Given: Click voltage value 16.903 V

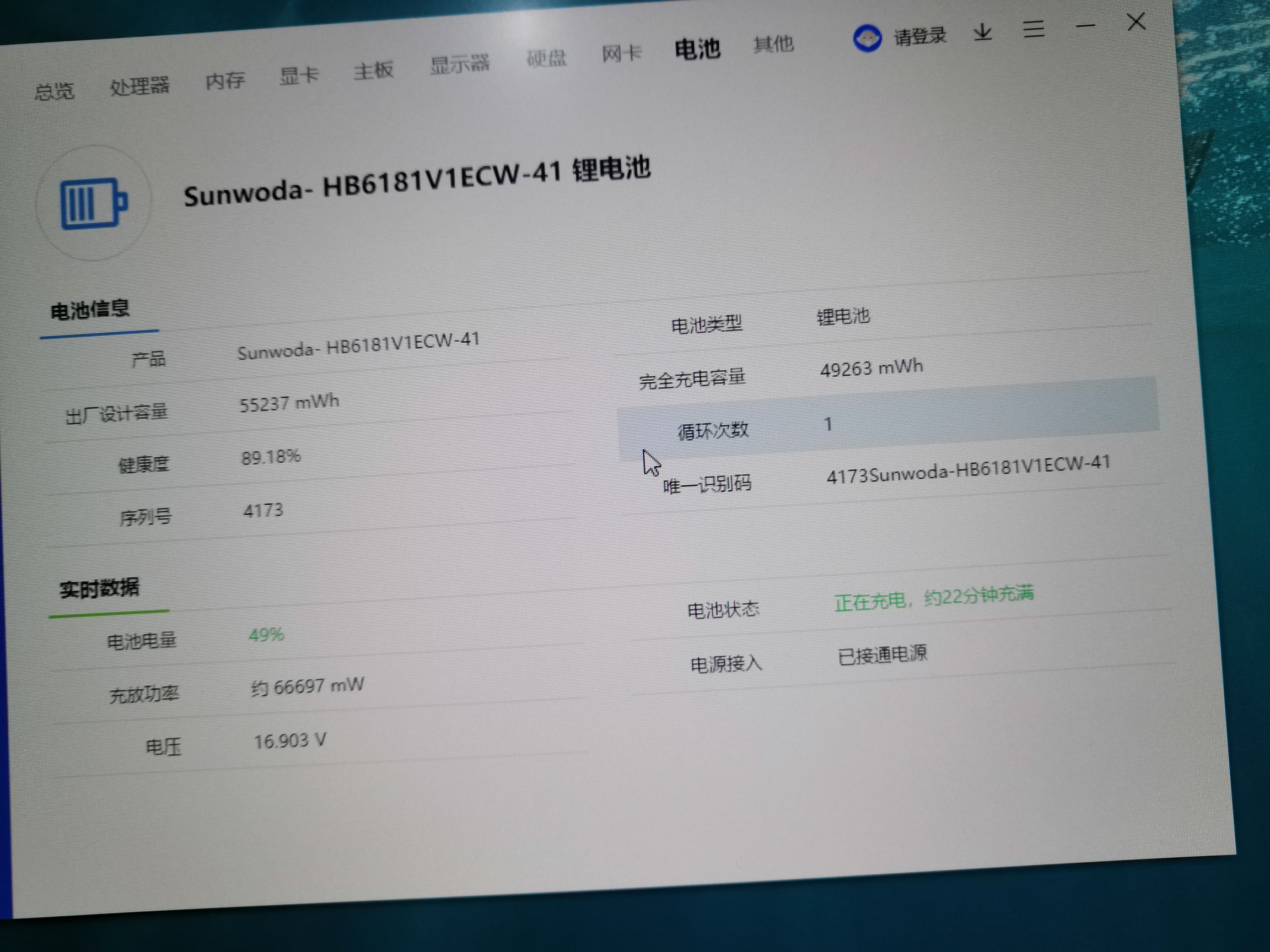Looking at the screenshot, I should pos(290,741).
